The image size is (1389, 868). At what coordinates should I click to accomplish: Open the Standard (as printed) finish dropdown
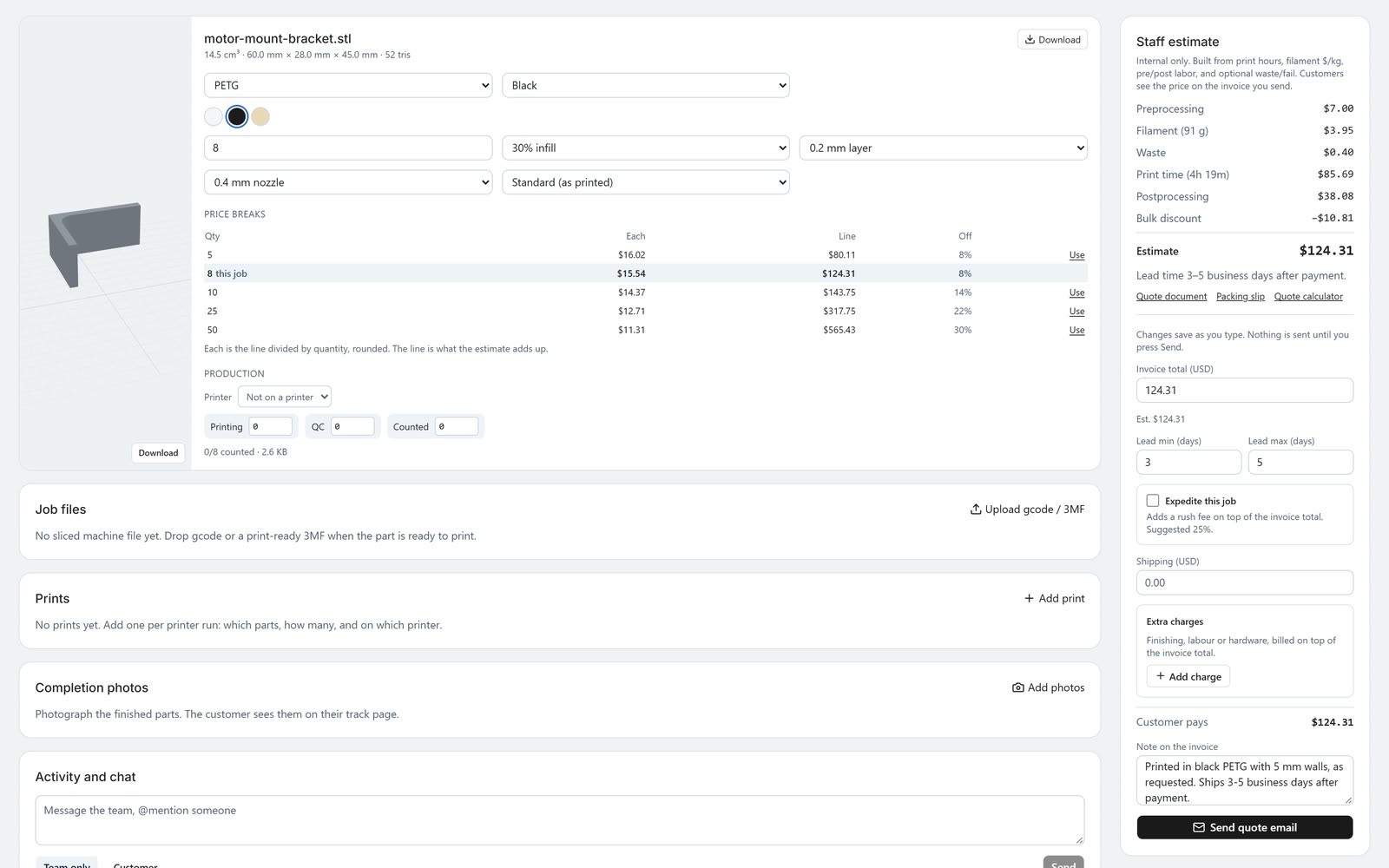pos(646,182)
